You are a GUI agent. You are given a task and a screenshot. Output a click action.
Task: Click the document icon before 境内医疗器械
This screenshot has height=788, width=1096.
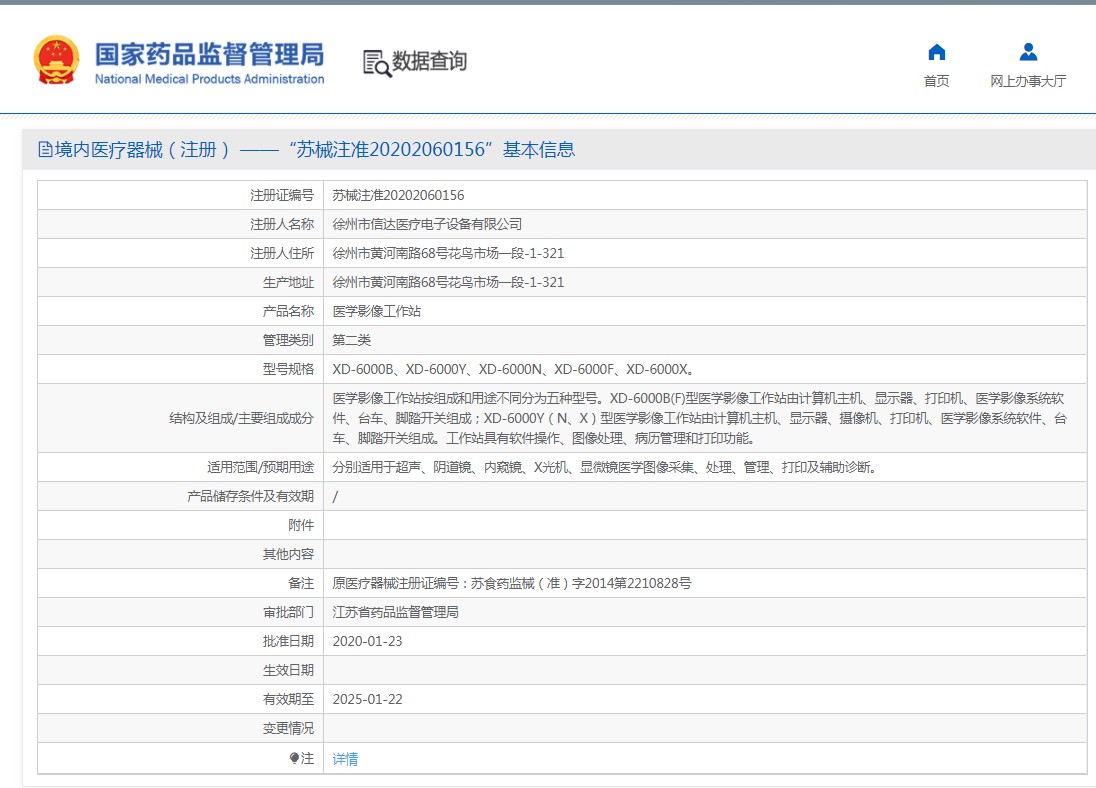click(x=45, y=150)
